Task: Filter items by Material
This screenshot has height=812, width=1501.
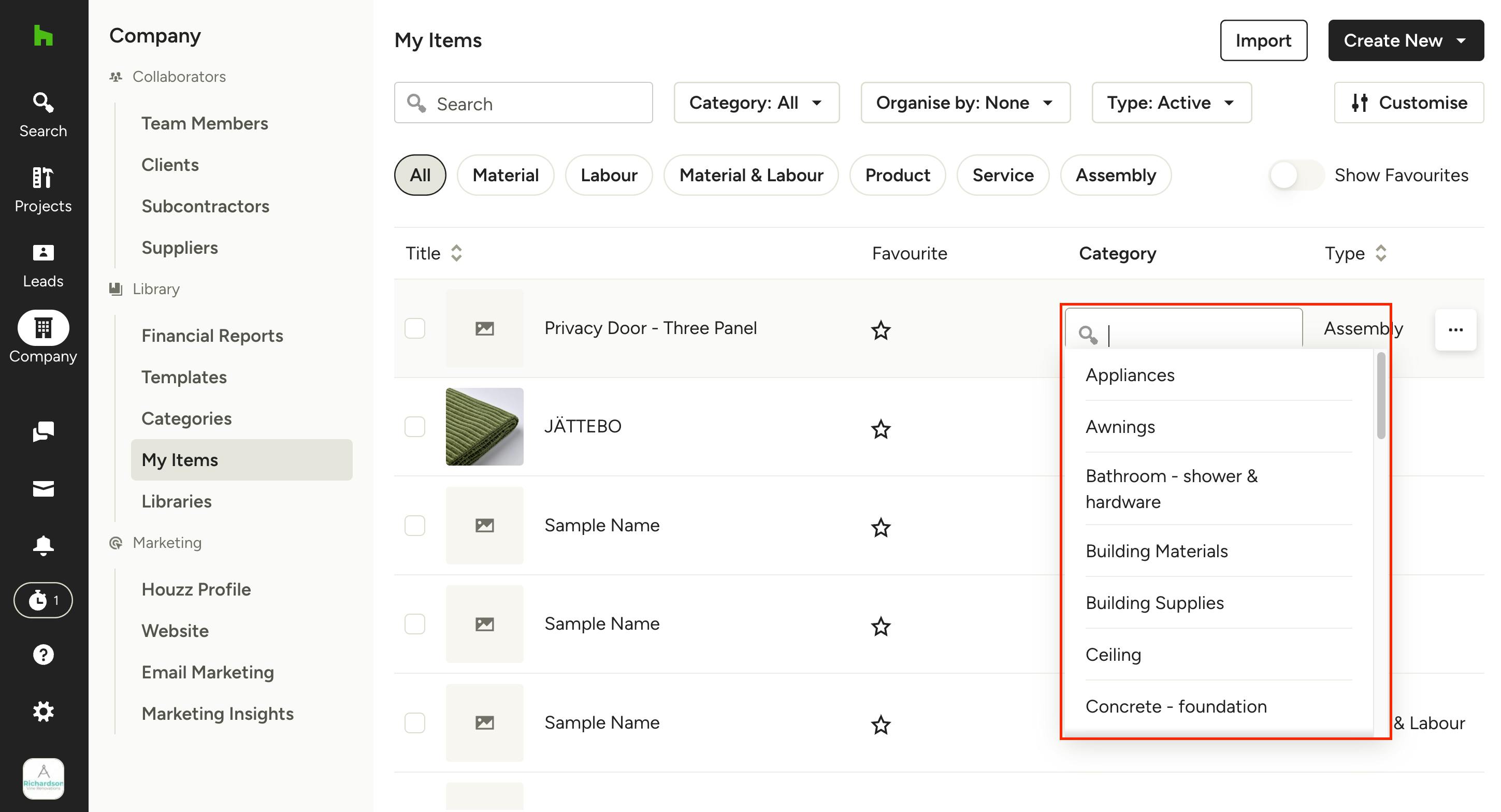Action: (x=505, y=176)
